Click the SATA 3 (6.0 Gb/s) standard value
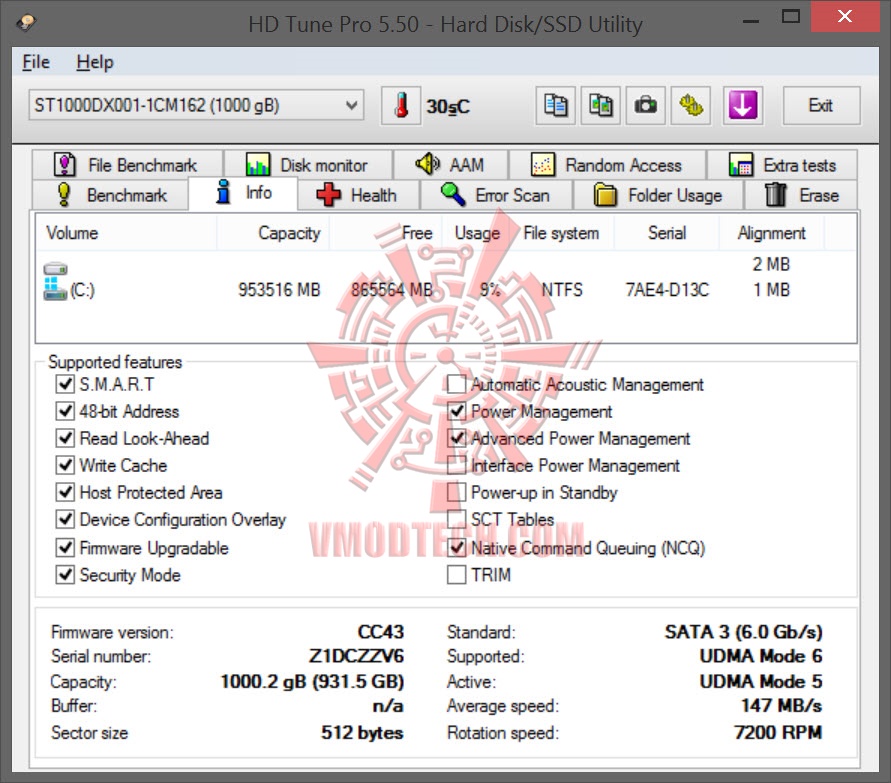891x783 pixels. (x=744, y=632)
